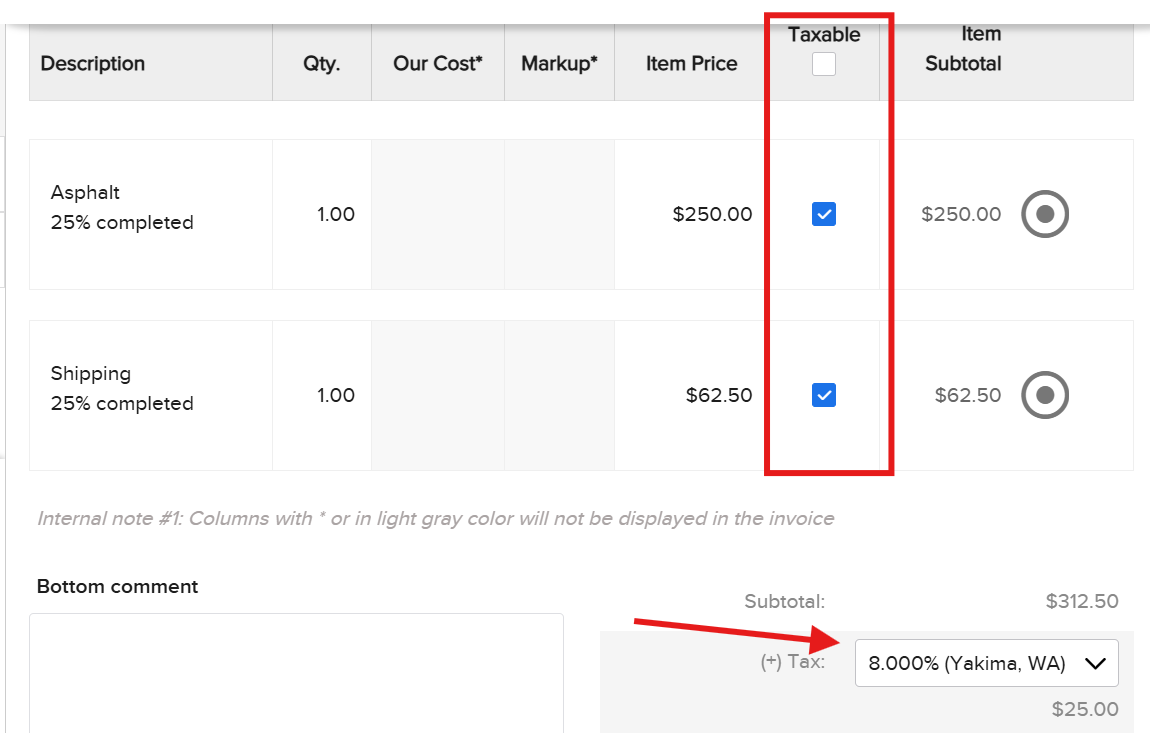Screen dimensions: 1150x733
Task: Click the target icon beside Shipping's subtotal
Action: 1044,395
